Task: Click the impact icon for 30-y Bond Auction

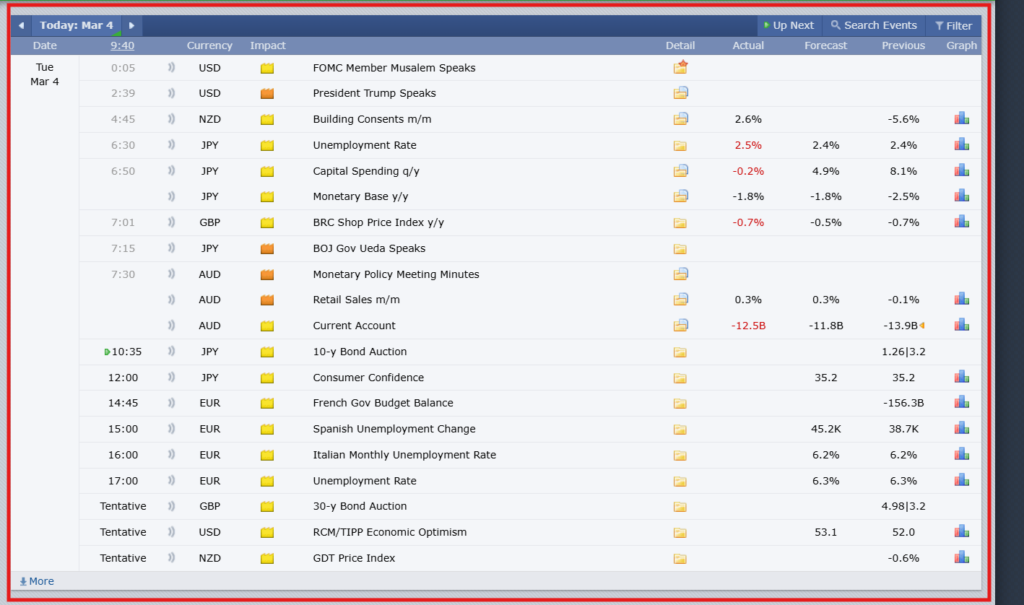Action: (x=267, y=506)
